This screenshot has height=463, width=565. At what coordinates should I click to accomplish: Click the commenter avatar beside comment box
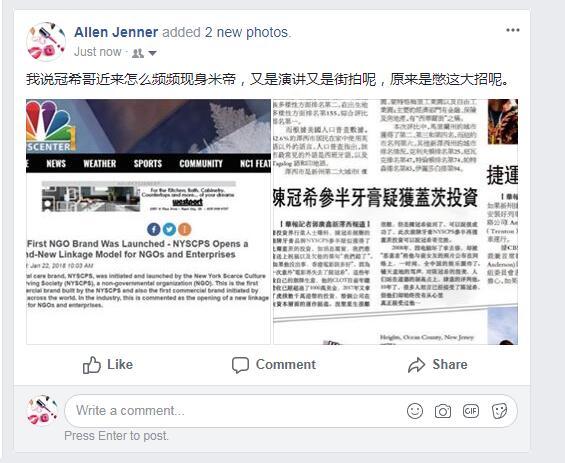click(x=43, y=410)
